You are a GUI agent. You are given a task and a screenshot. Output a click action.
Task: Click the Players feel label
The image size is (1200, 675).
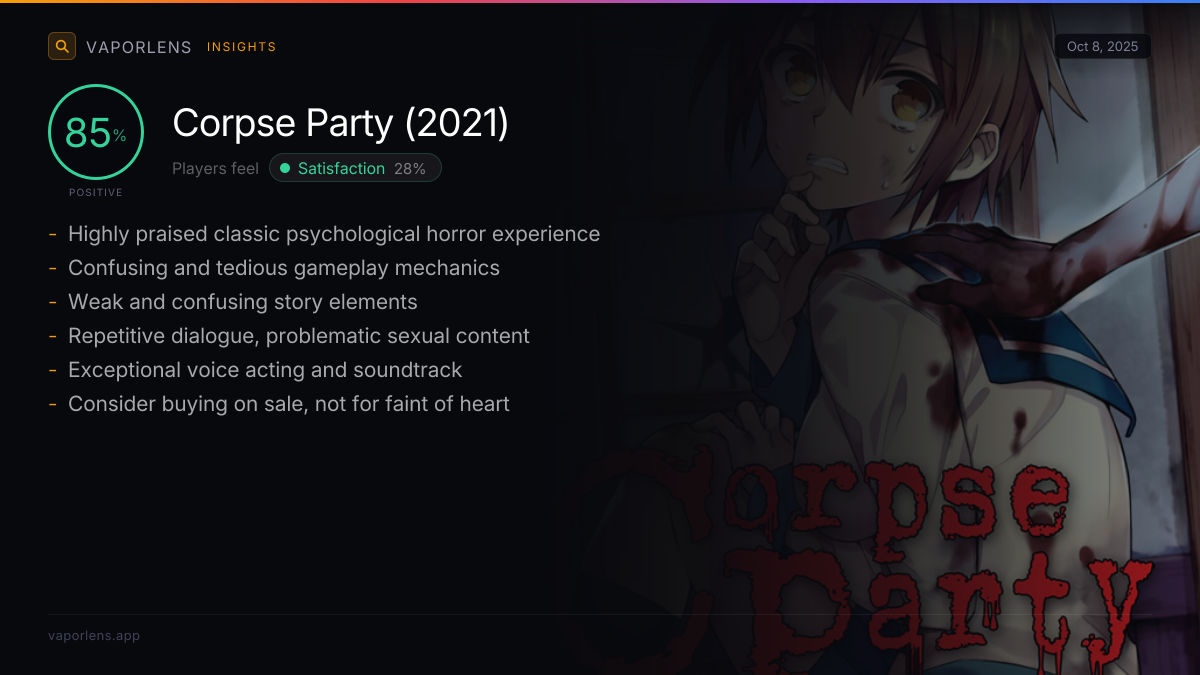[x=215, y=168]
